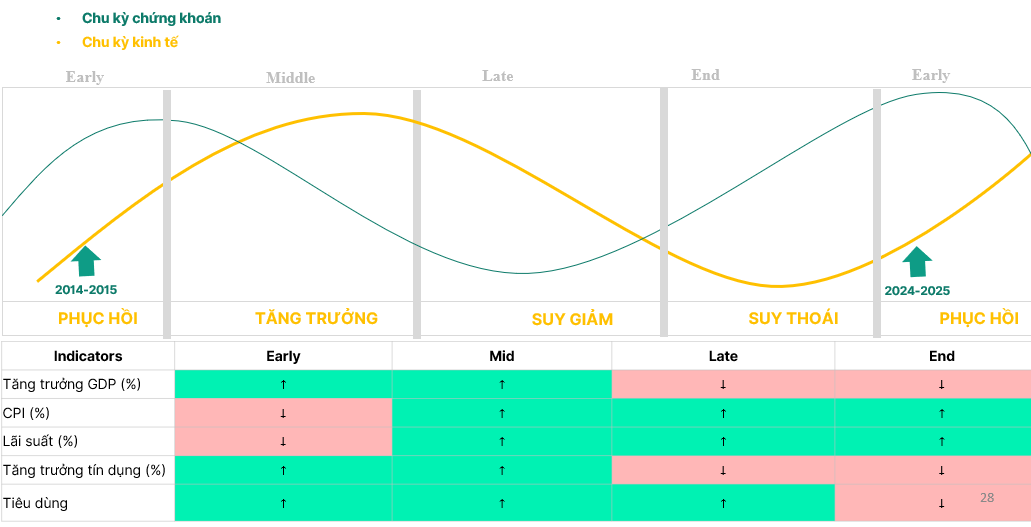Select the Chu kỳ kinh tế legend entry
Screen dimensions: 1031x527
pos(130,42)
